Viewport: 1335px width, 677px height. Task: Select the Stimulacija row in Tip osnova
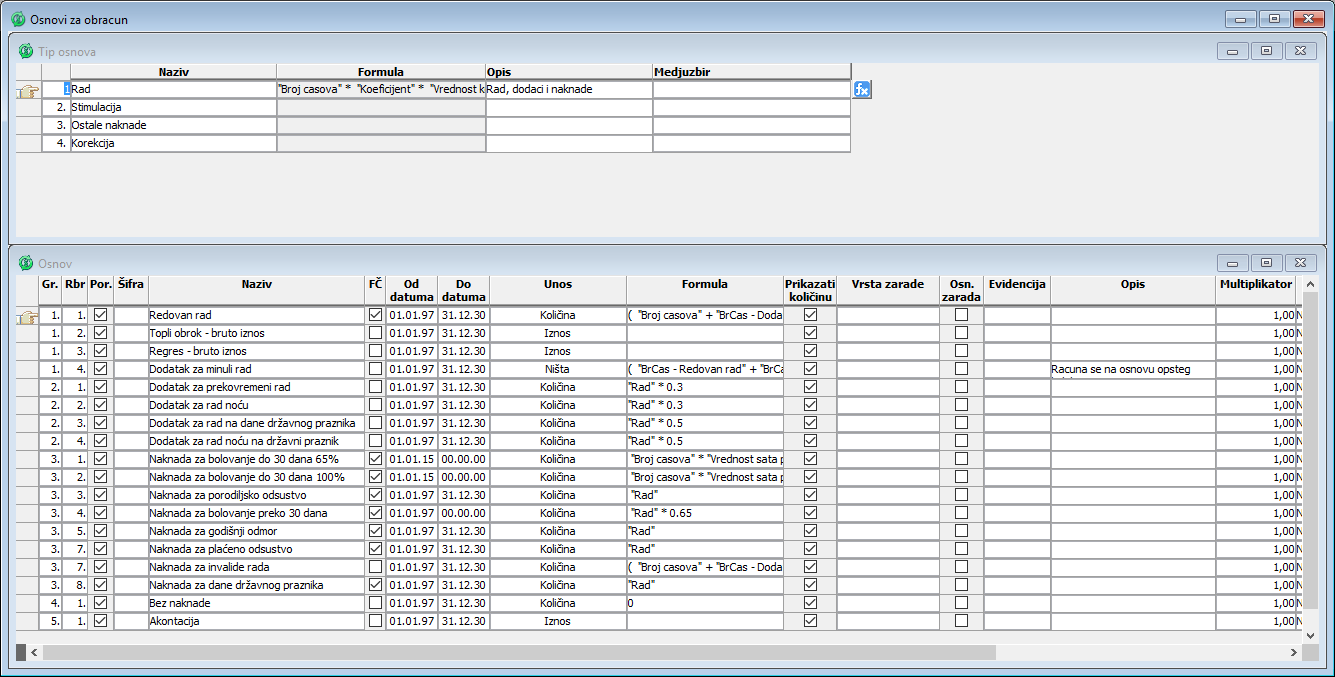coord(172,107)
